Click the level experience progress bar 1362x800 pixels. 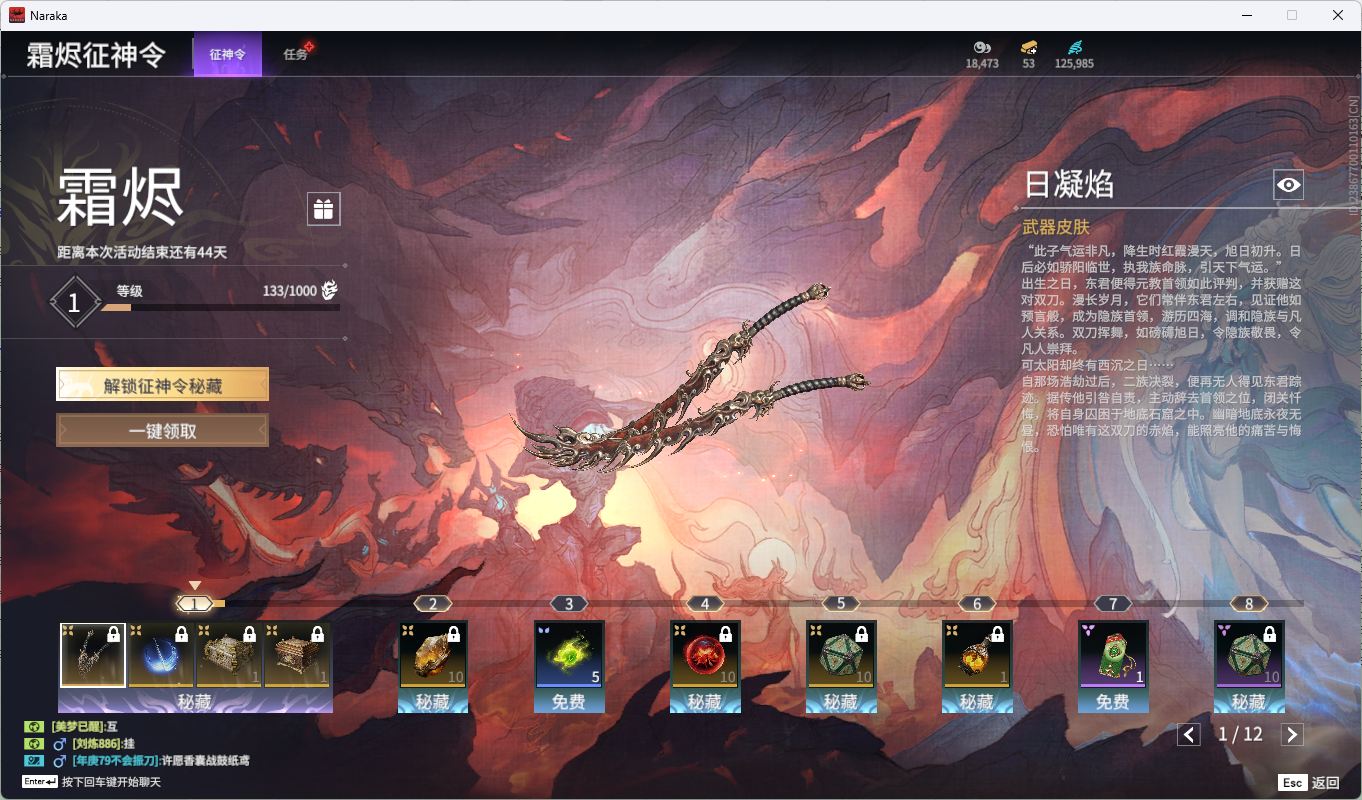[220, 307]
